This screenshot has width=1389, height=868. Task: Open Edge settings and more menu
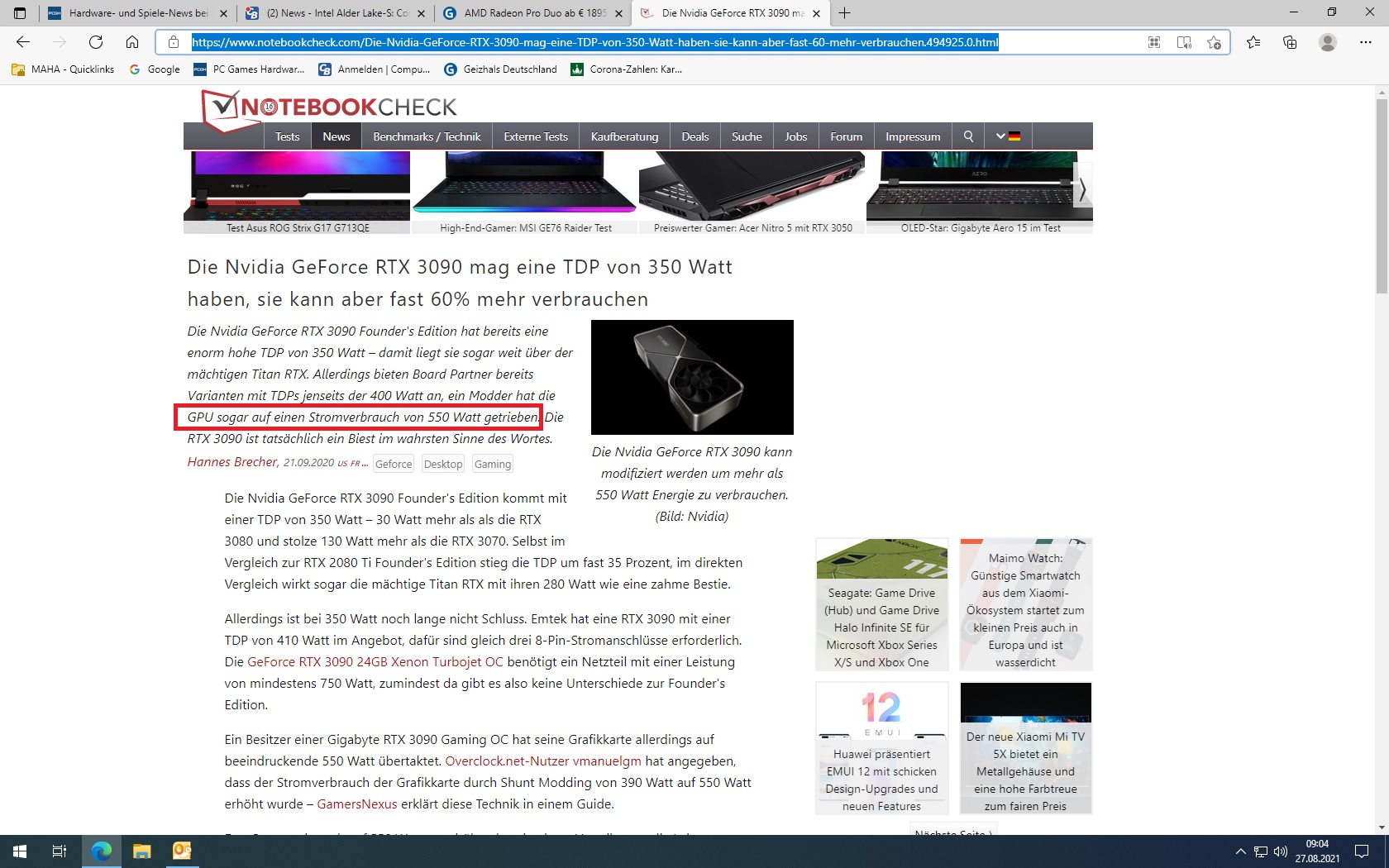[x=1365, y=42]
